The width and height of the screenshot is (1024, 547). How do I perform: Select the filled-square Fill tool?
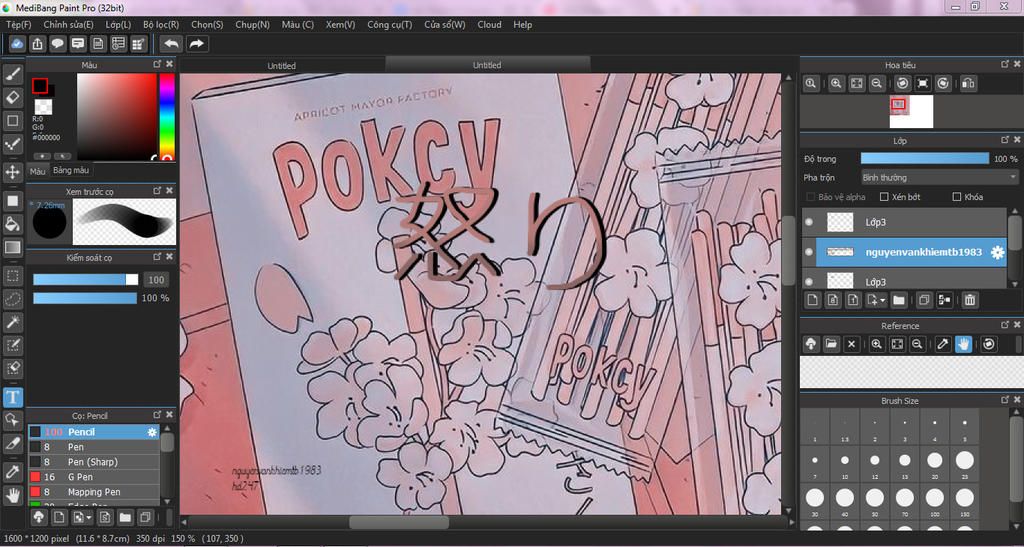[12, 201]
